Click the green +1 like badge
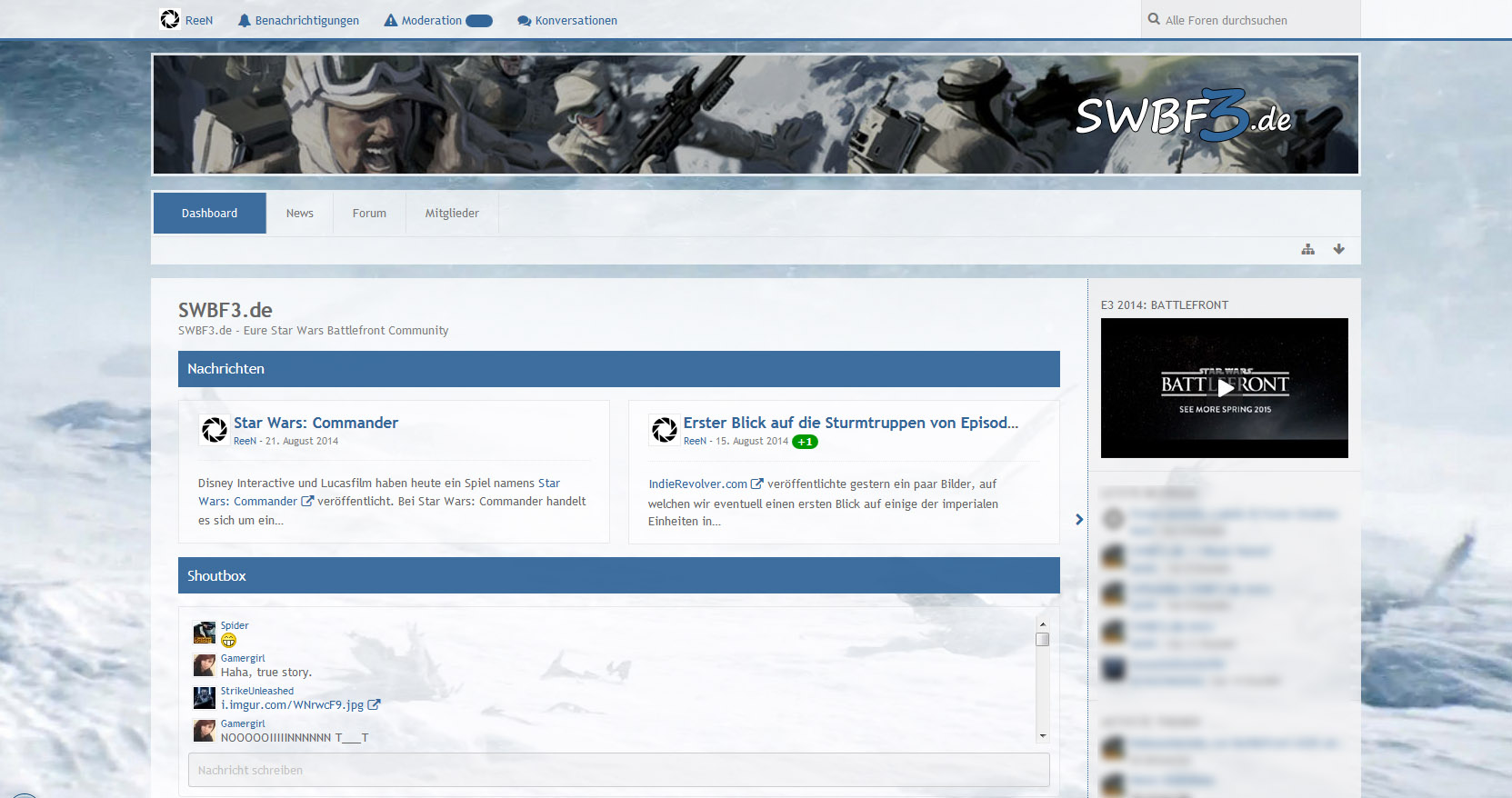 coord(805,442)
